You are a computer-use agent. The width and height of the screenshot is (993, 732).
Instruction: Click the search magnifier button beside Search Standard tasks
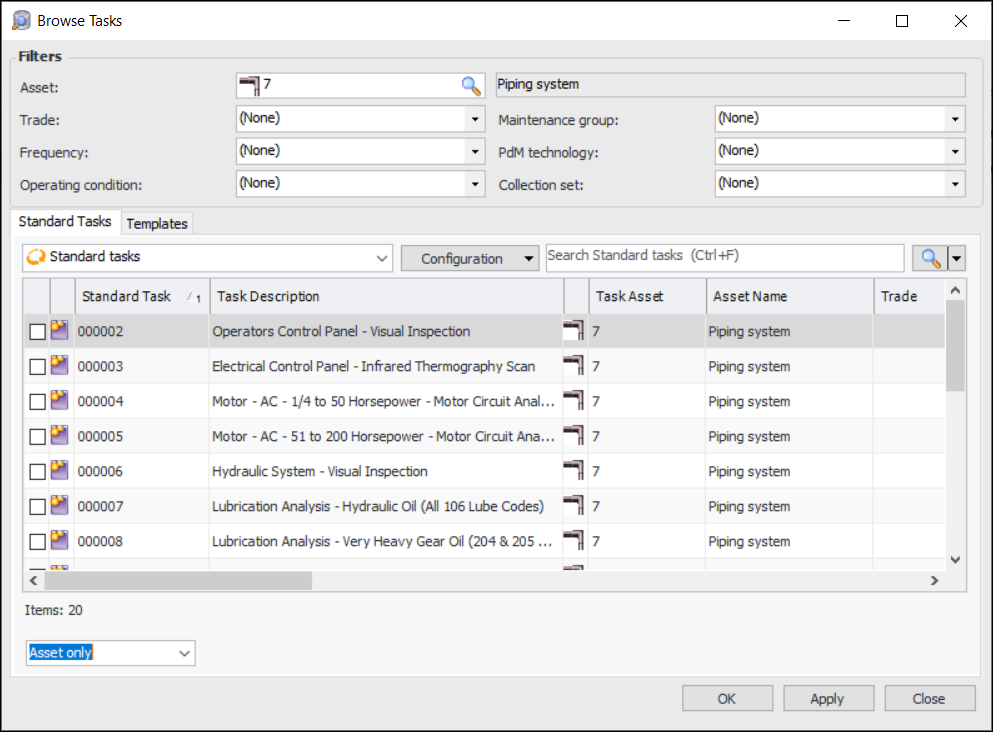931,258
